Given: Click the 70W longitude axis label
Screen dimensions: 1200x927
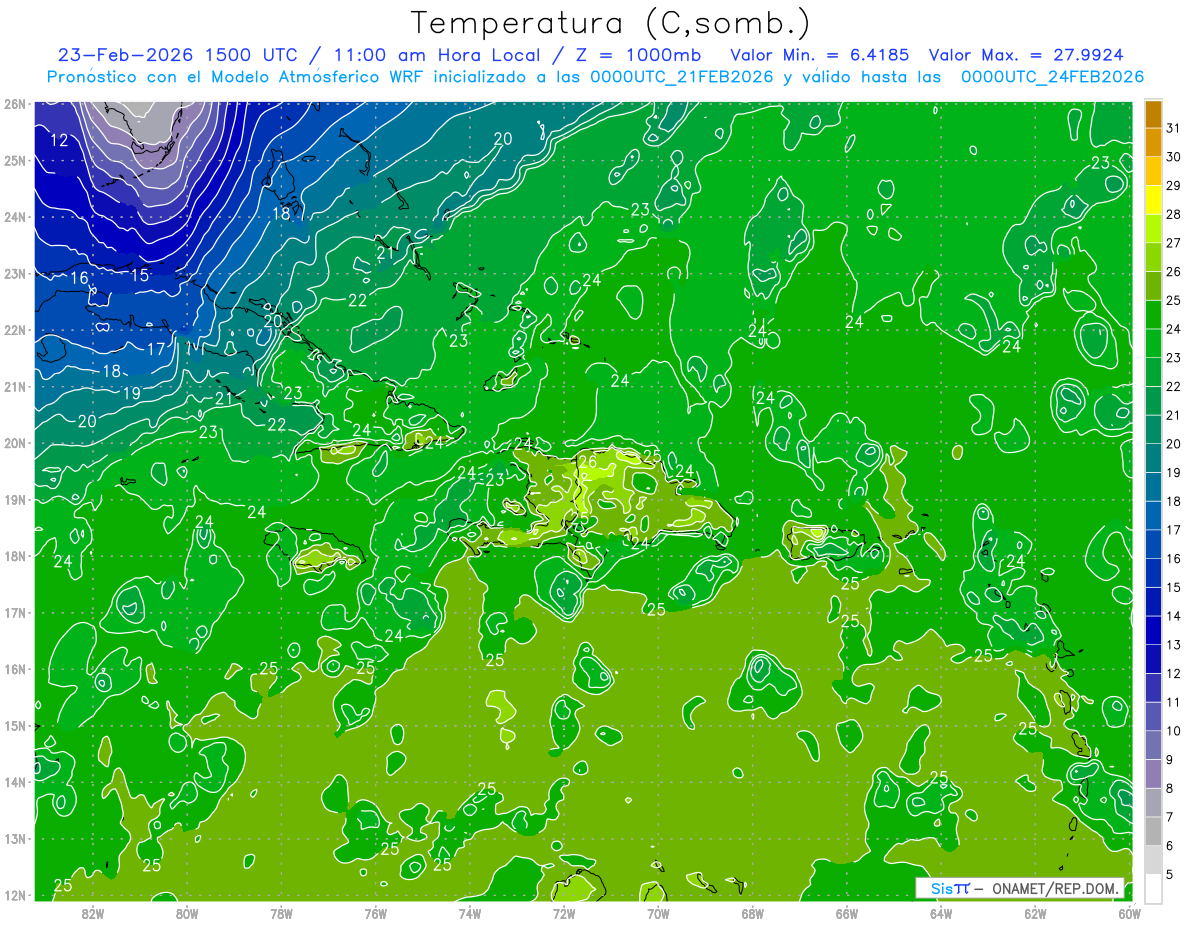Looking at the screenshot, I should point(658,913).
